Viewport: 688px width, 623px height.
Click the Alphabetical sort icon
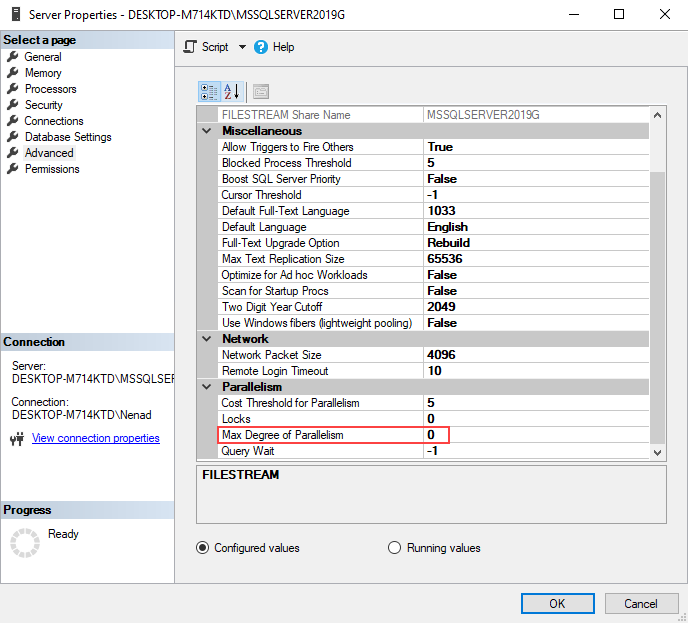pos(232,92)
